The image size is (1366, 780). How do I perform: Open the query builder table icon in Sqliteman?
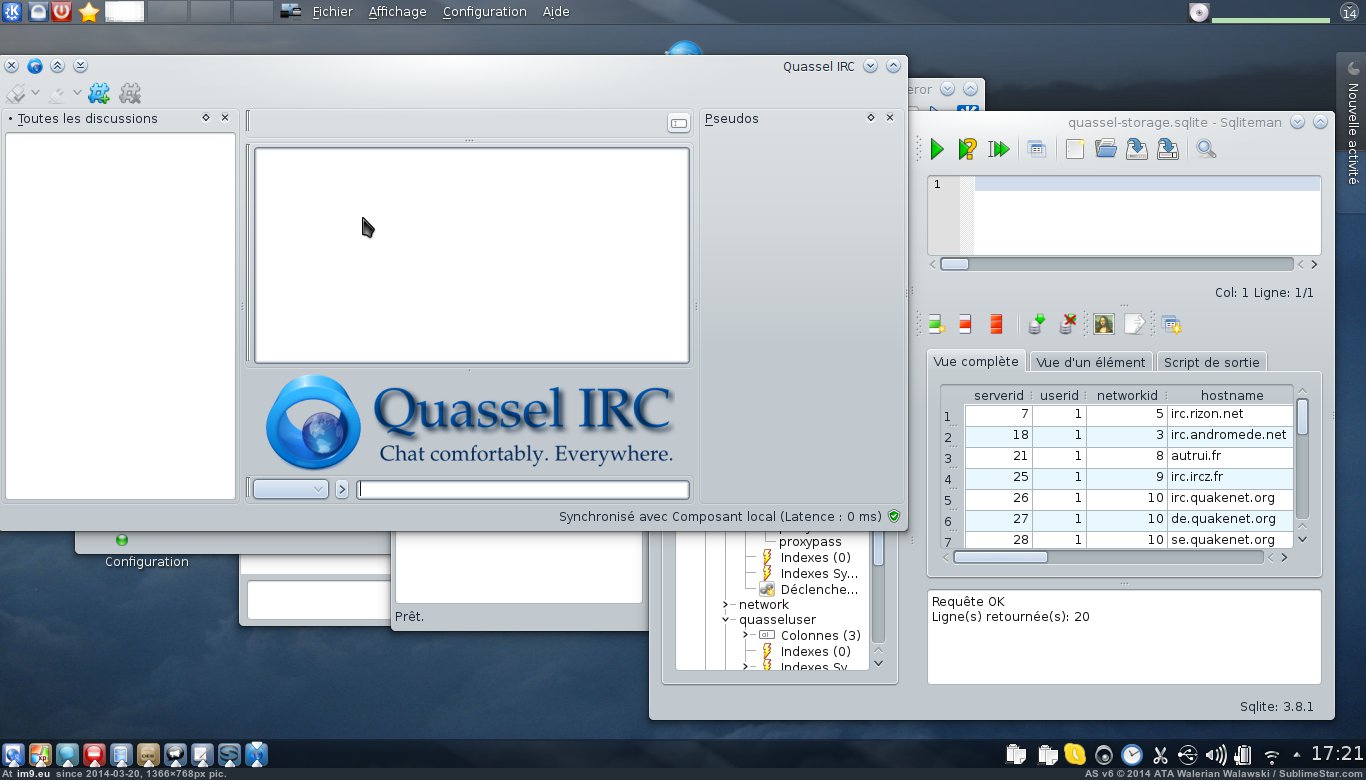tap(1037, 149)
